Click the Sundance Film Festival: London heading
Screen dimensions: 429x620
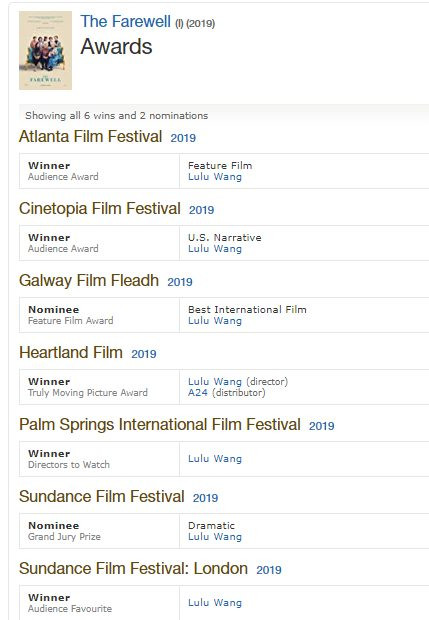pyautogui.click(x=134, y=568)
